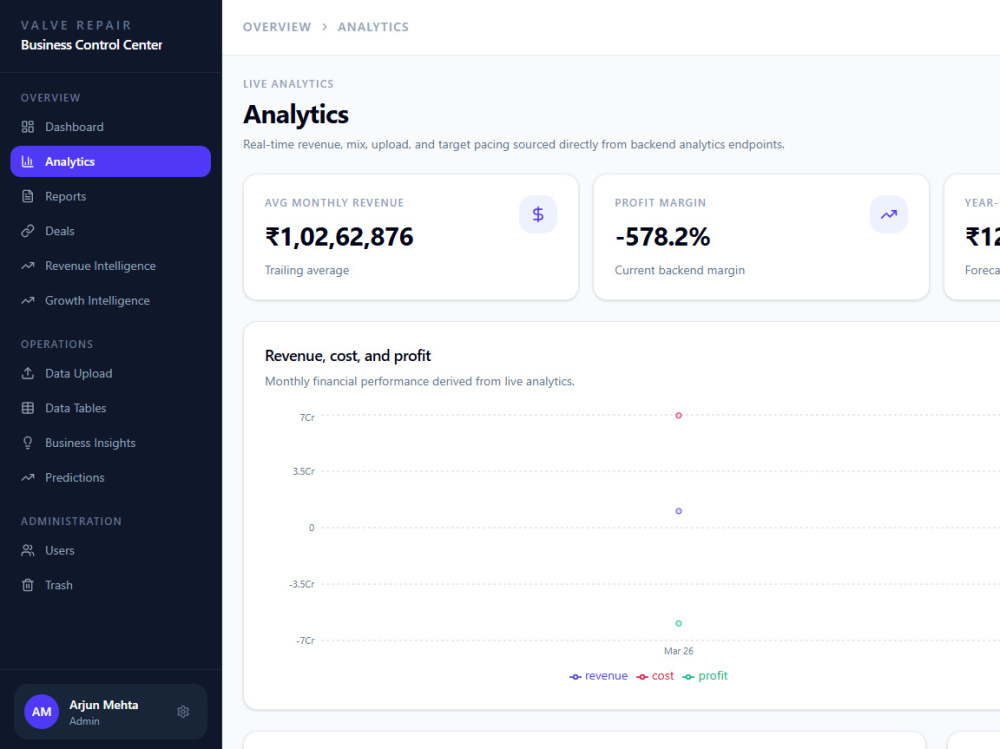The image size is (1000, 749).
Task: Open the Deals page
Action: coord(110,231)
